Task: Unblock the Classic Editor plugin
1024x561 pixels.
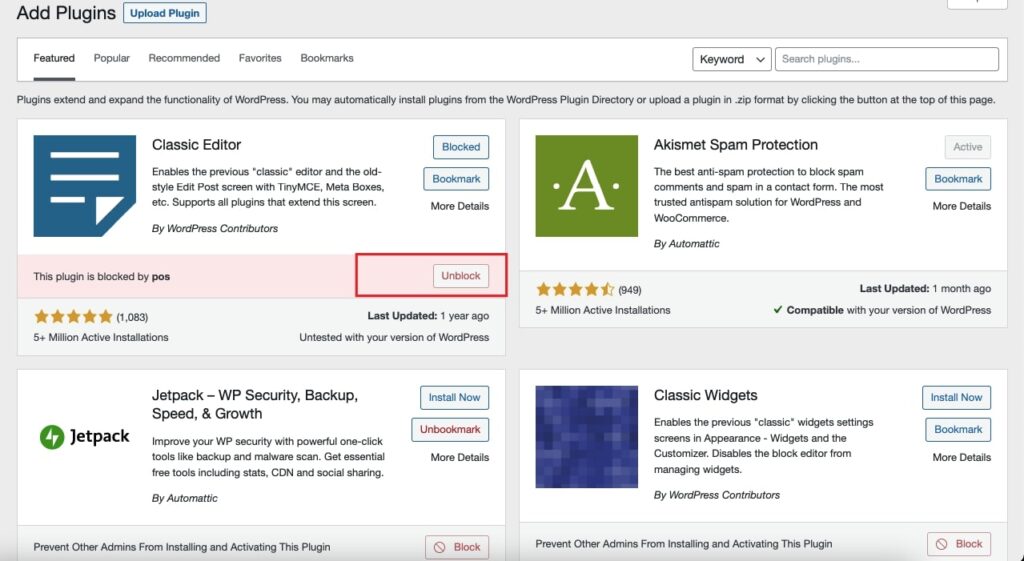Action: 460,276
